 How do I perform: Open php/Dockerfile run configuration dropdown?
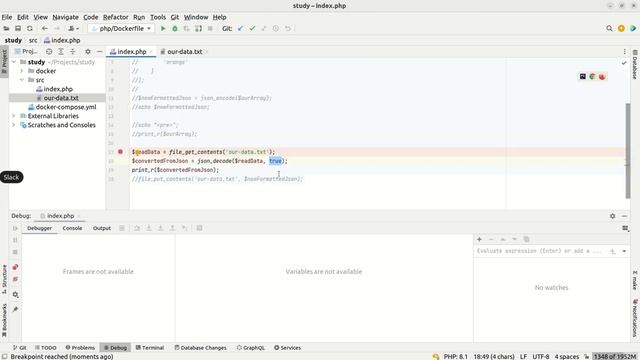[121, 29]
